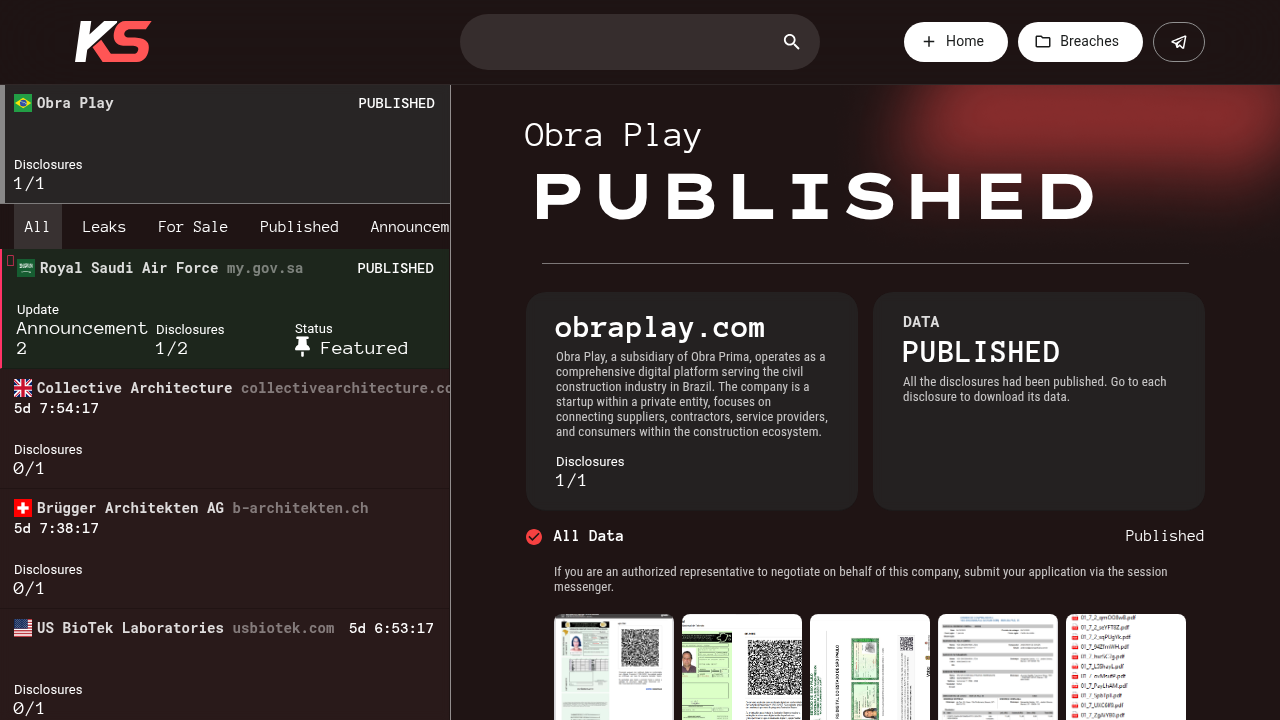The height and width of the screenshot is (720, 1280).
Task: Open the third rotated ID card thumbnail
Action: [870, 667]
